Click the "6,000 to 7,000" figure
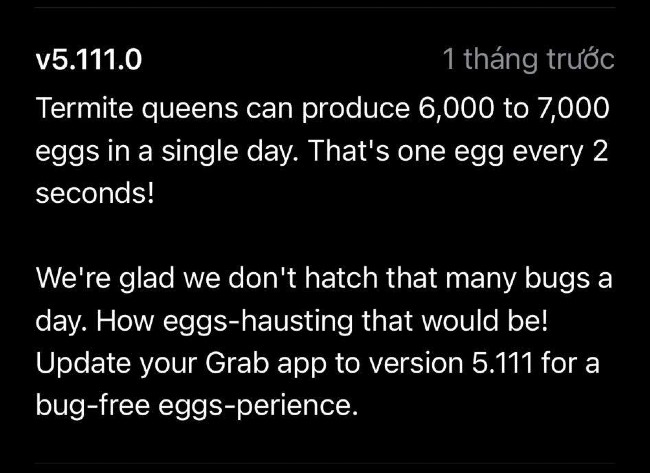The height and width of the screenshot is (473, 650). (x=514, y=109)
